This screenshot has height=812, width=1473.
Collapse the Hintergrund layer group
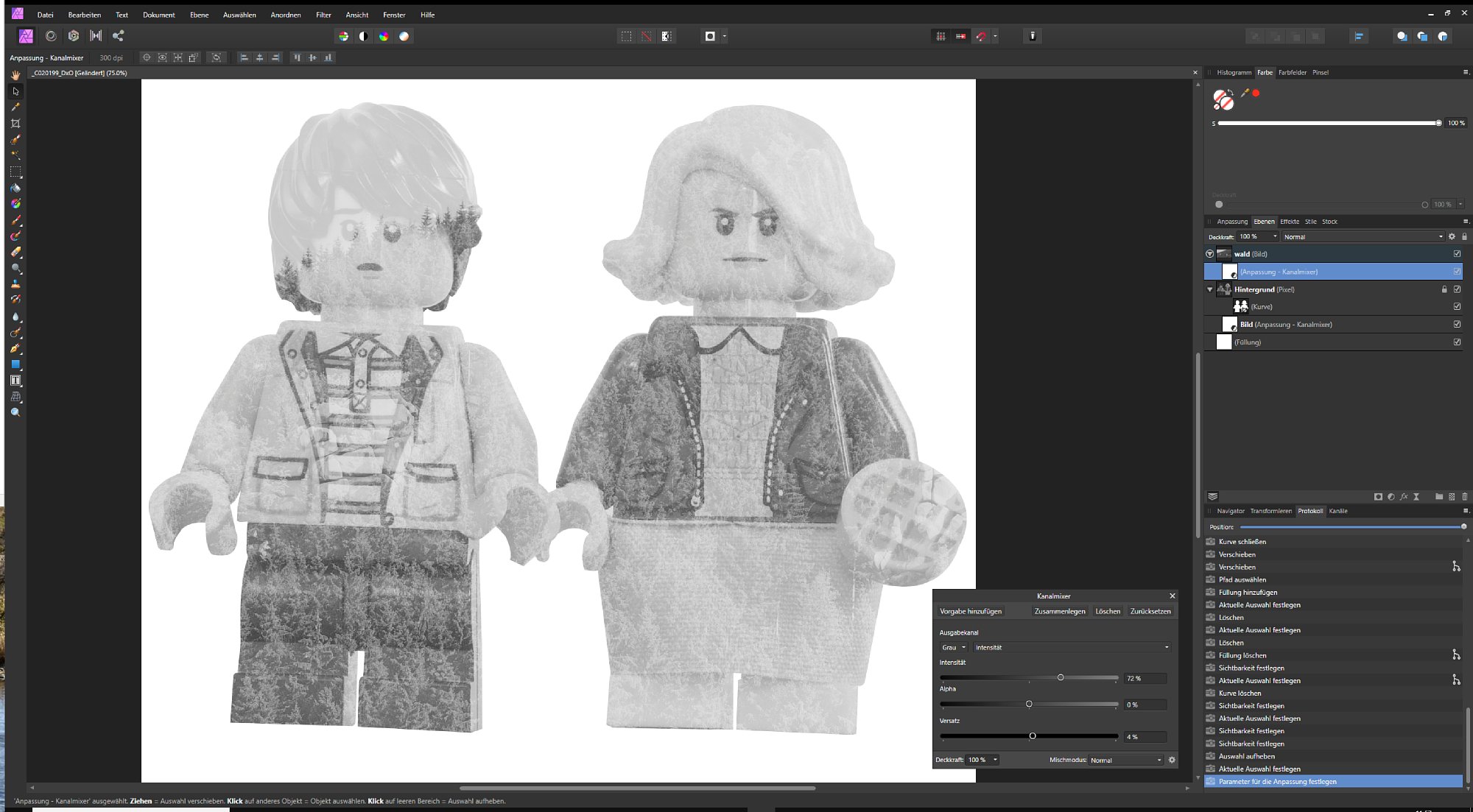(1209, 289)
